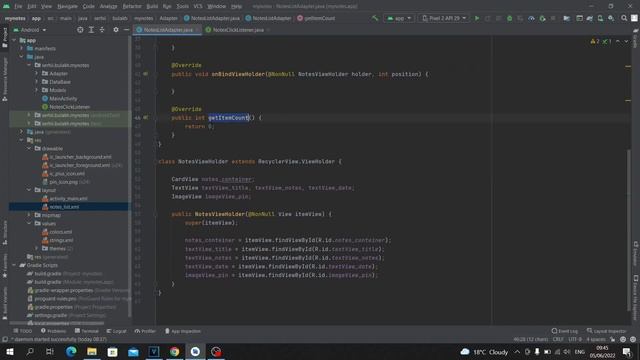This screenshot has height=360, width=640.
Task: Click the Make Project hammer icon
Action: click(375, 18)
